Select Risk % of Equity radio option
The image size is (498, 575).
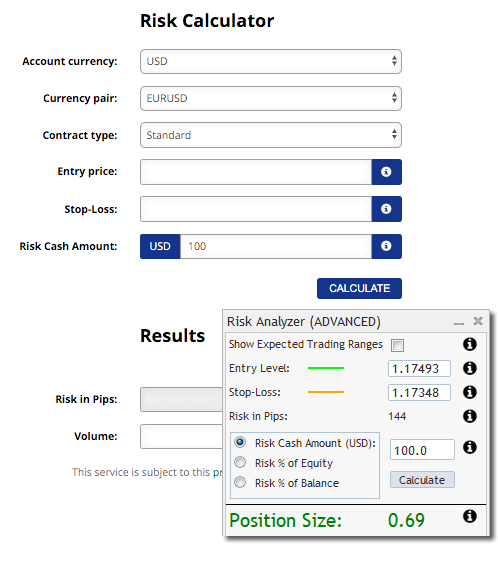point(240,462)
